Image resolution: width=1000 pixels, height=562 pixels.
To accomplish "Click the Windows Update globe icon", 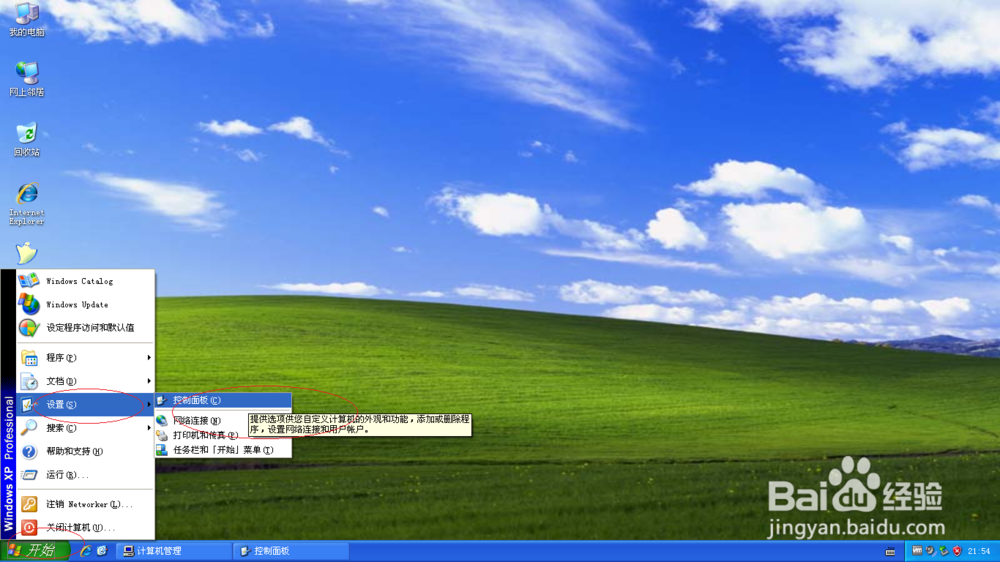I will (x=29, y=304).
